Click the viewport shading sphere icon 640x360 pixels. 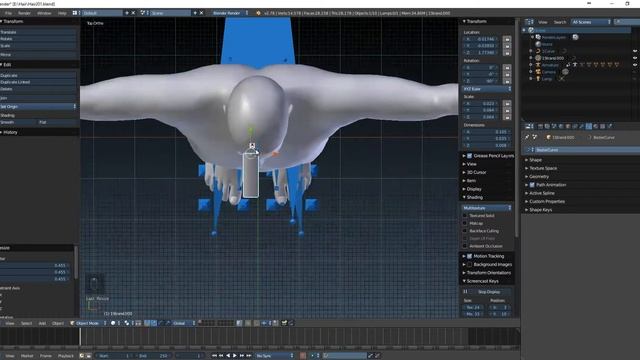(113, 323)
